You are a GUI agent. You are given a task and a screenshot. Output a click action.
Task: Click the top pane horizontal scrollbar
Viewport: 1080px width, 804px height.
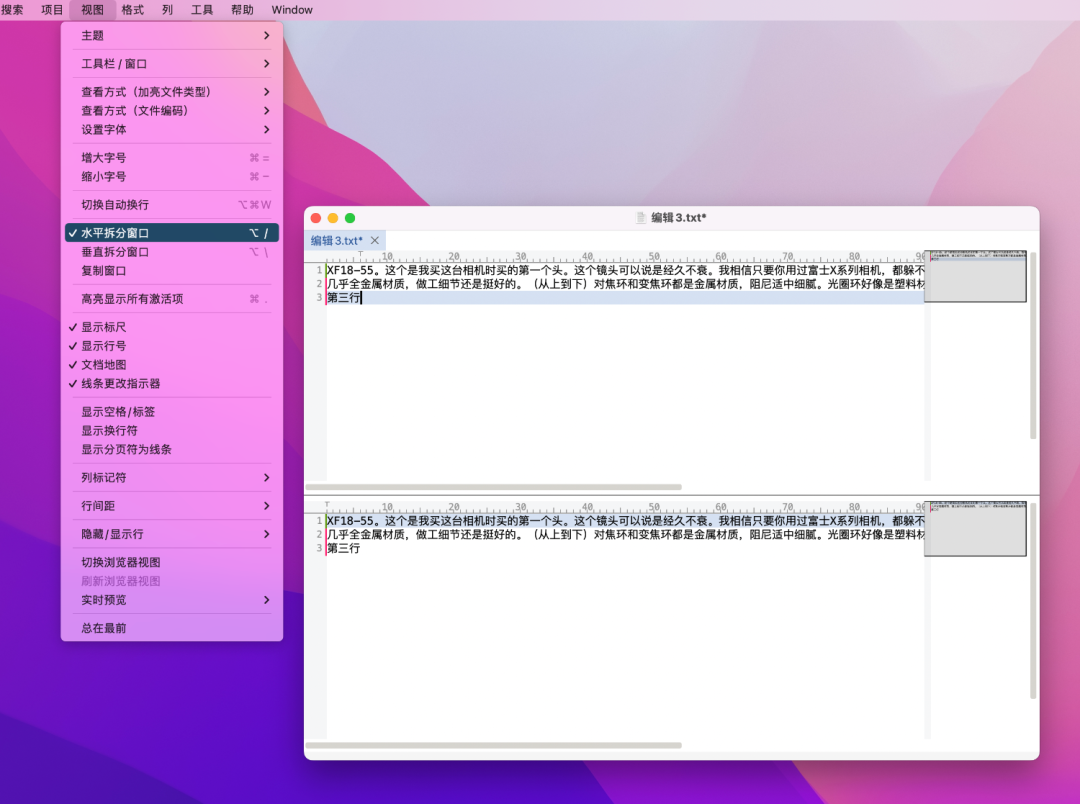point(494,487)
